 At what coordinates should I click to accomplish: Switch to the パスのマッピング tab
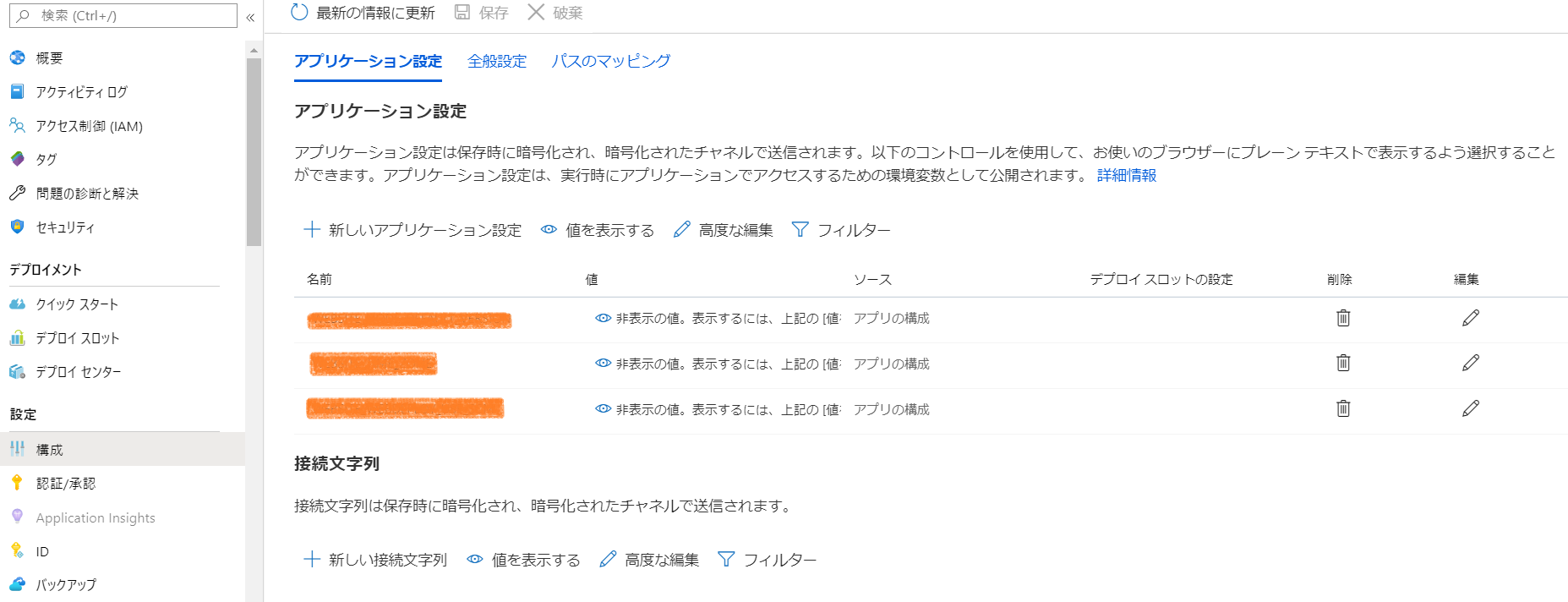click(610, 61)
